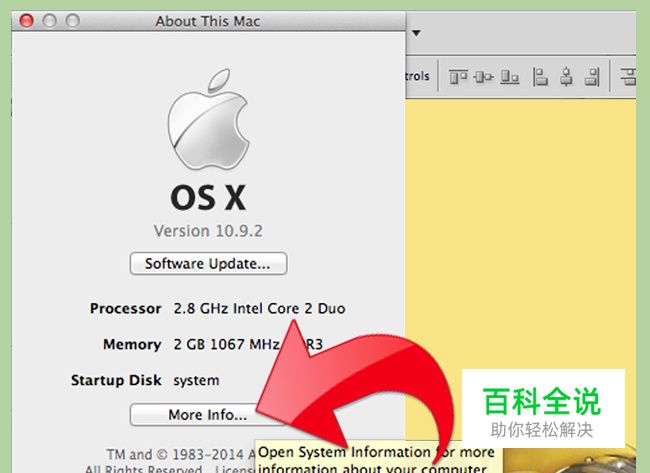Select the 2.8 GHz Intel Core 2 Duo text
650x473 pixels.
tap(260, 308)
